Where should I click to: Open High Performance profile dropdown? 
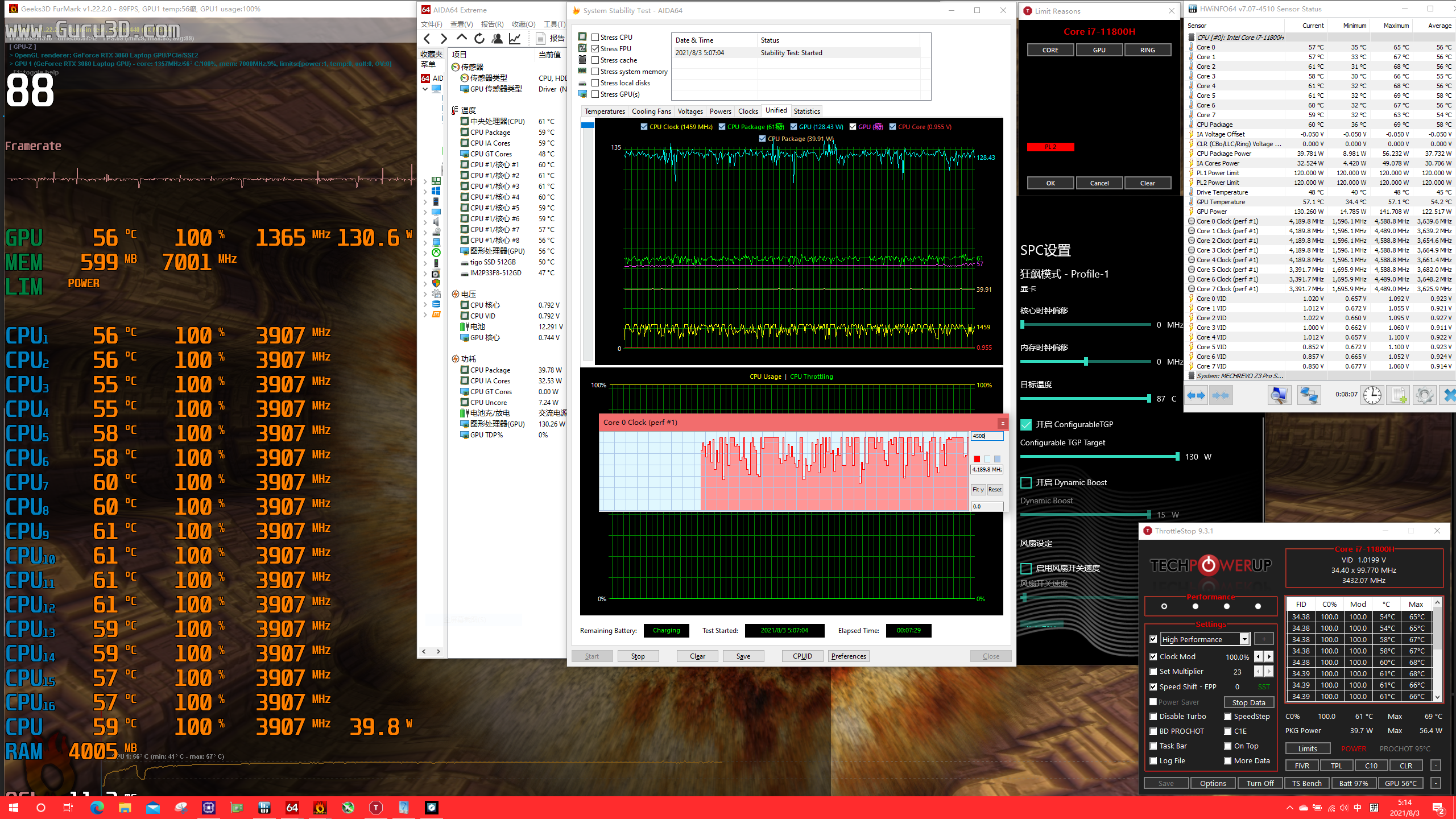(1244, 639)
